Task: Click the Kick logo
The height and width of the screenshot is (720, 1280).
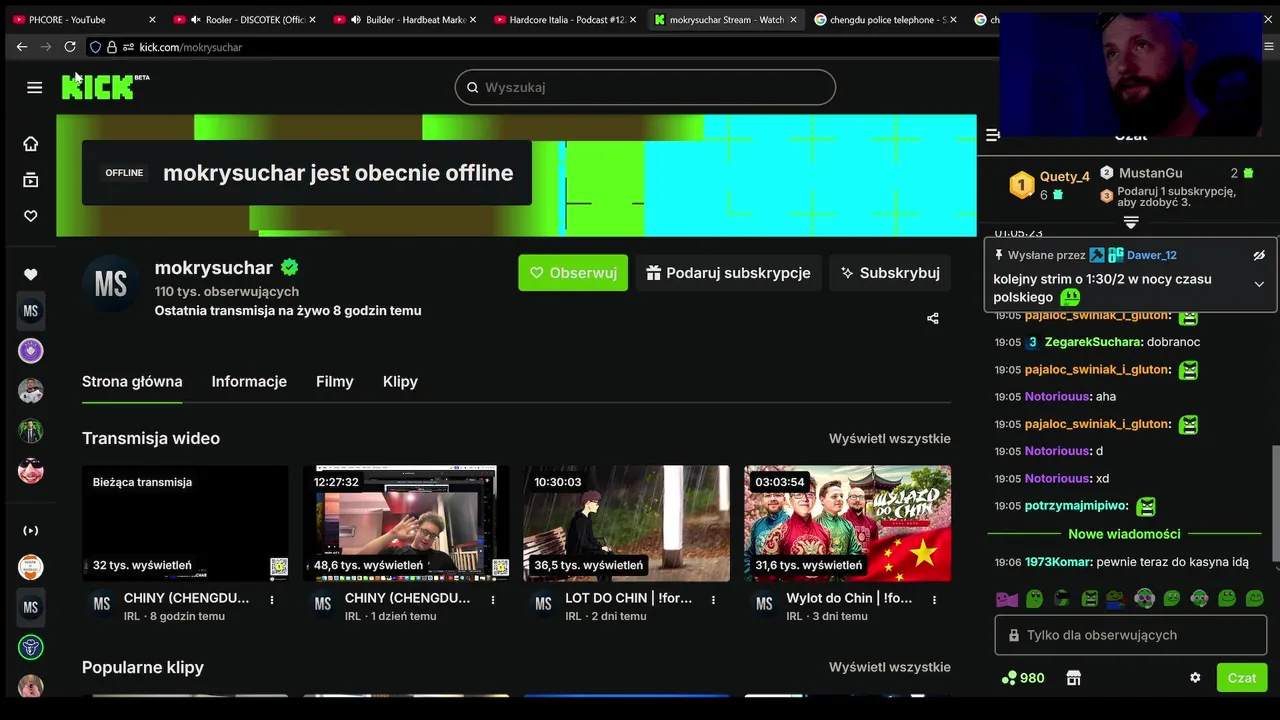Action: coord(105,87)
